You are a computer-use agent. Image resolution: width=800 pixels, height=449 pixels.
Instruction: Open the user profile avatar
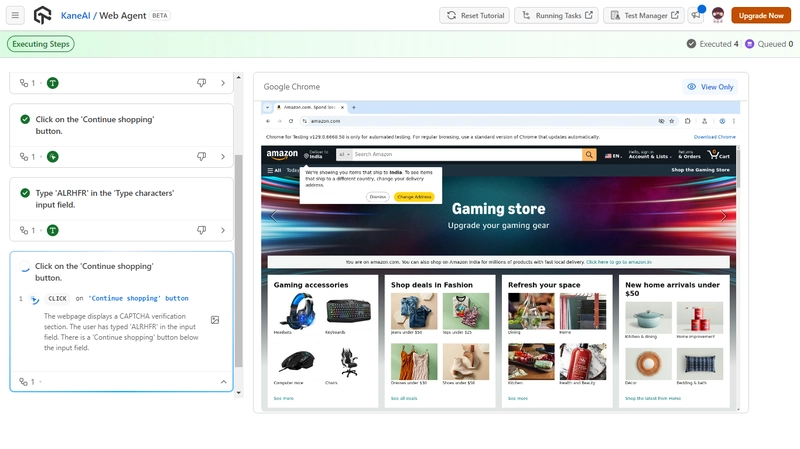[718, 15]
